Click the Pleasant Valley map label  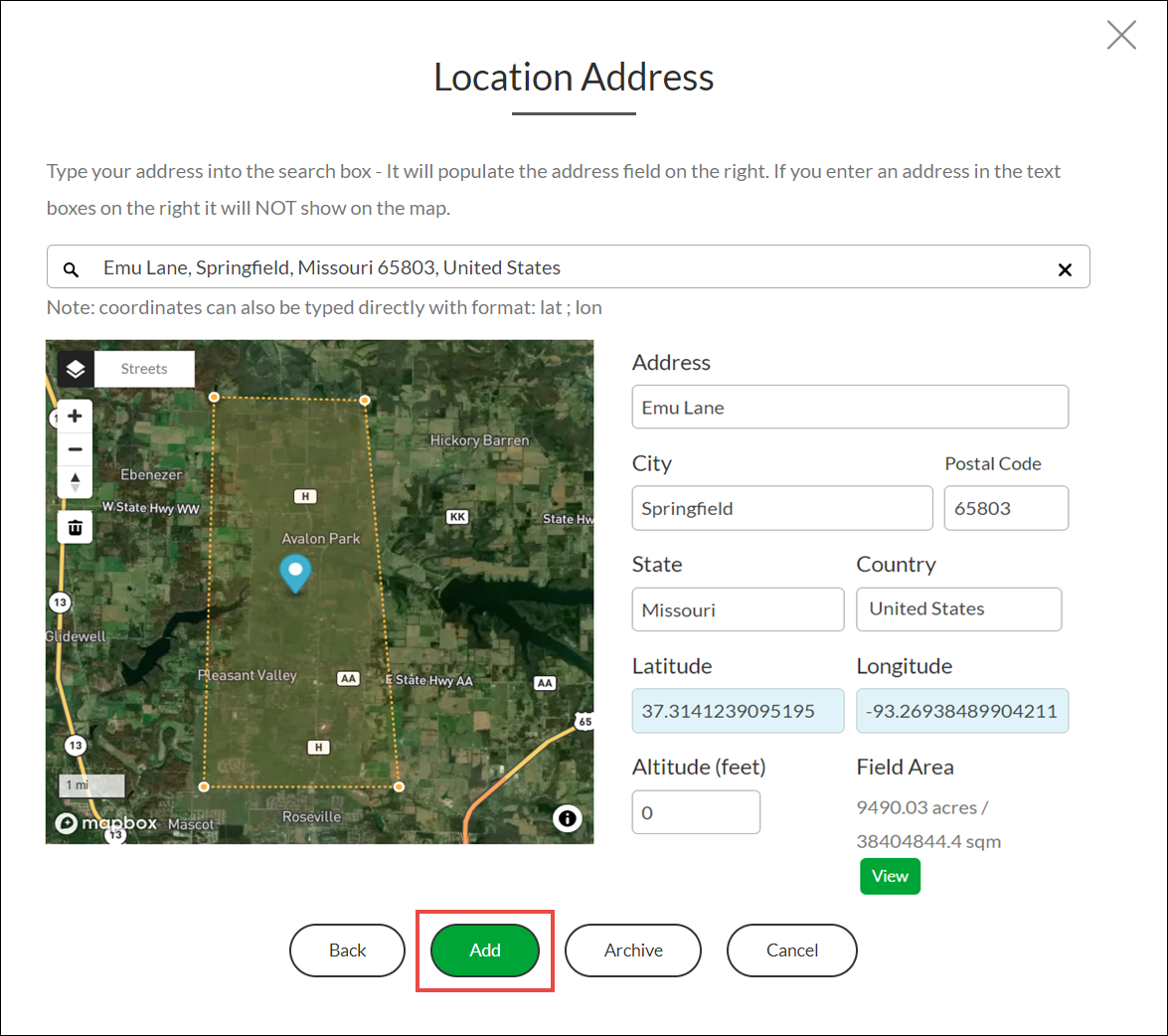[x=248, y=675]
